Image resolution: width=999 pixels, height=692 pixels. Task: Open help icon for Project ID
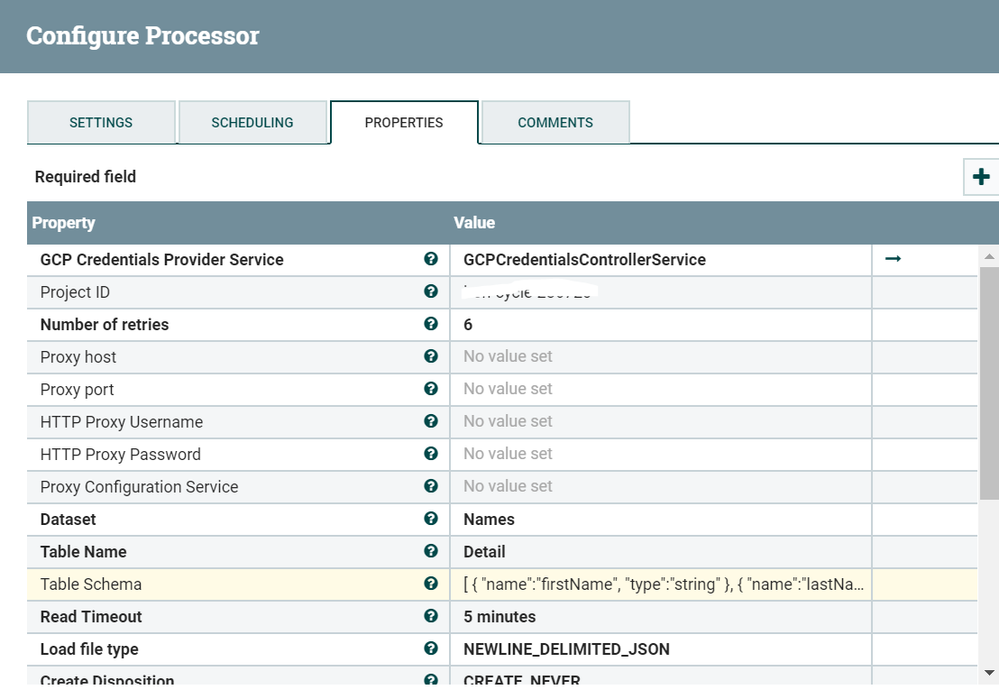pos(431,292)
